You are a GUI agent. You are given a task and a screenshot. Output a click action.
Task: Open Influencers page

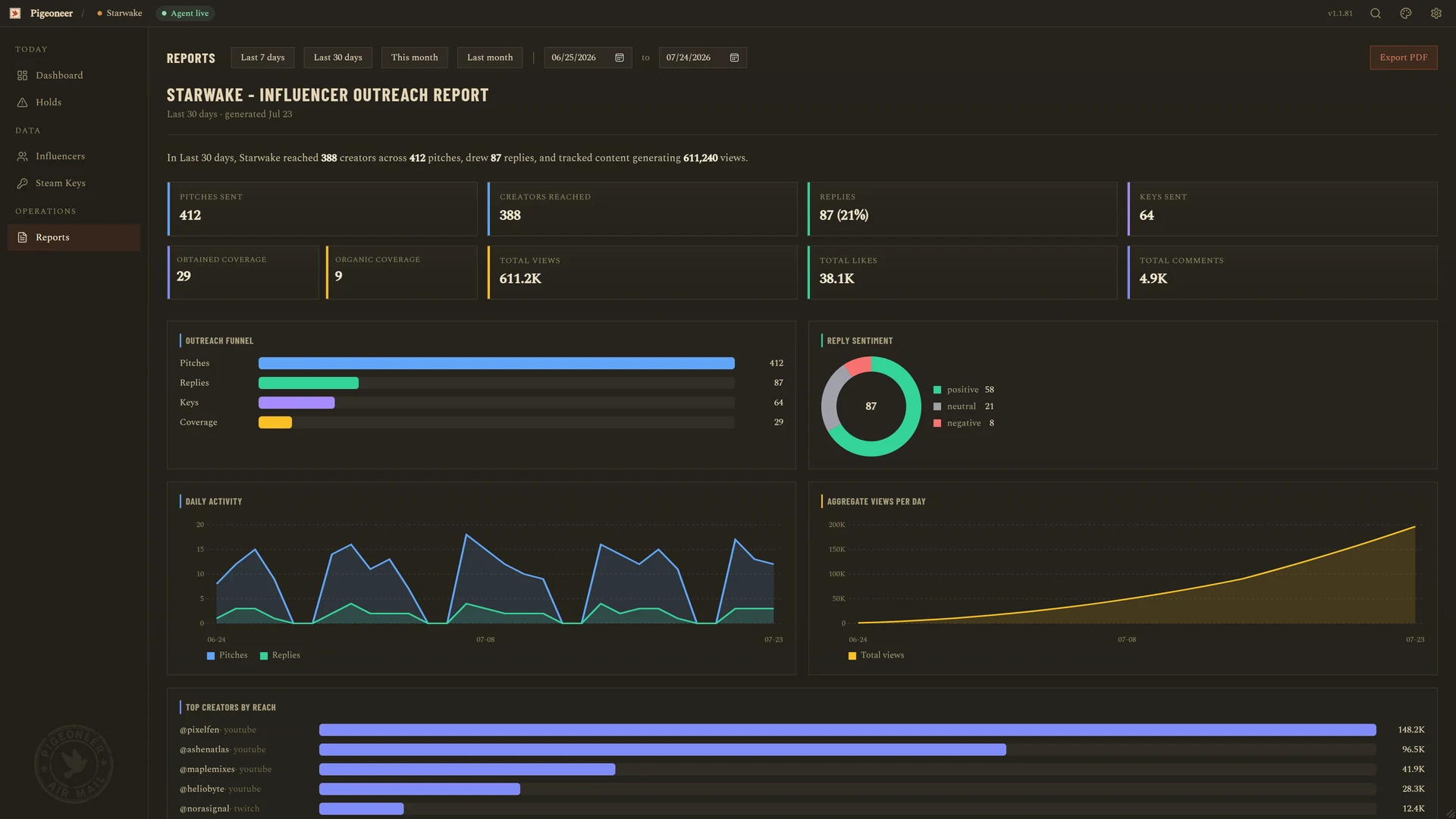[74, 156]
